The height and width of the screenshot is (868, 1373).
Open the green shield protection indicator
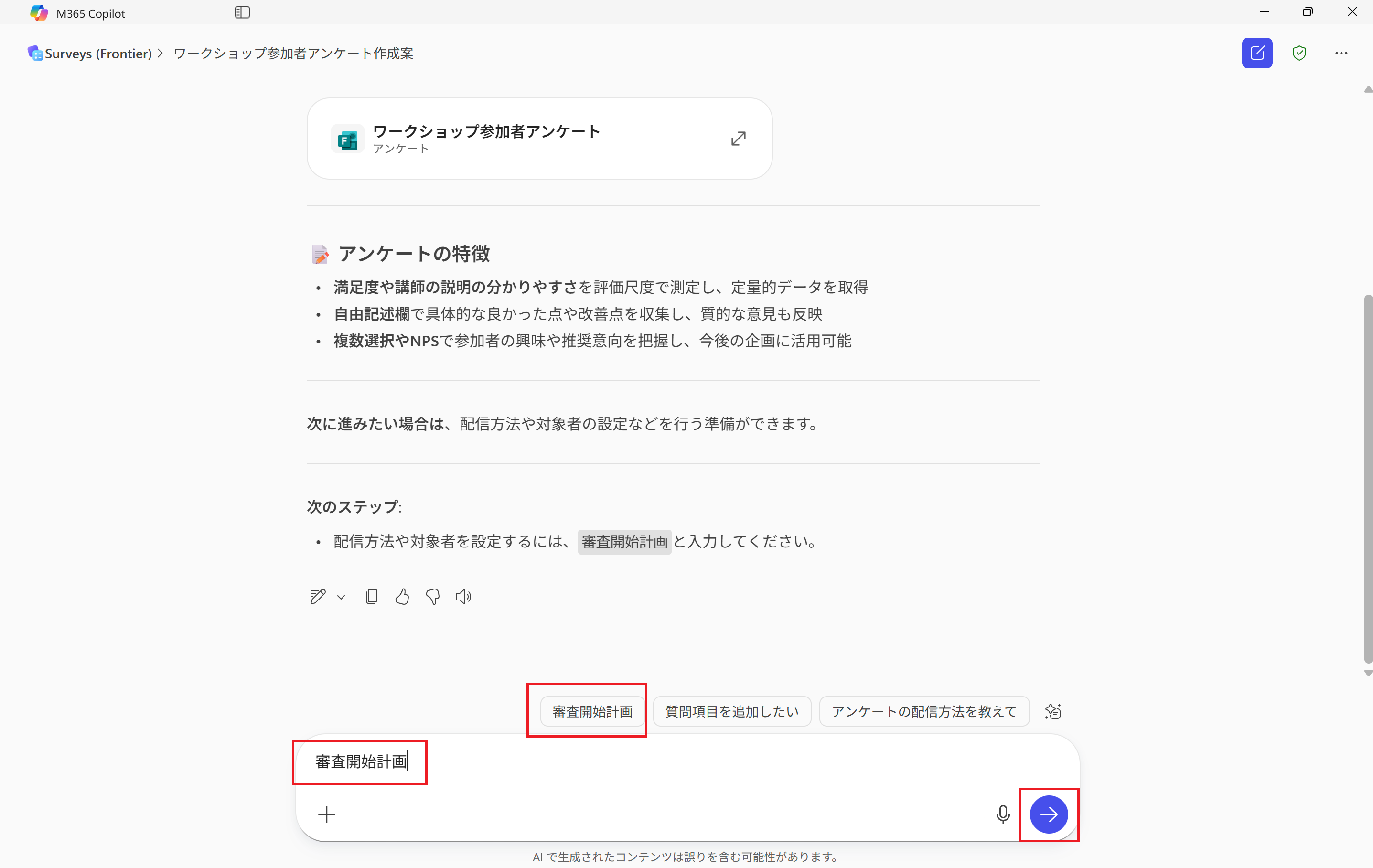(1299, 53)
